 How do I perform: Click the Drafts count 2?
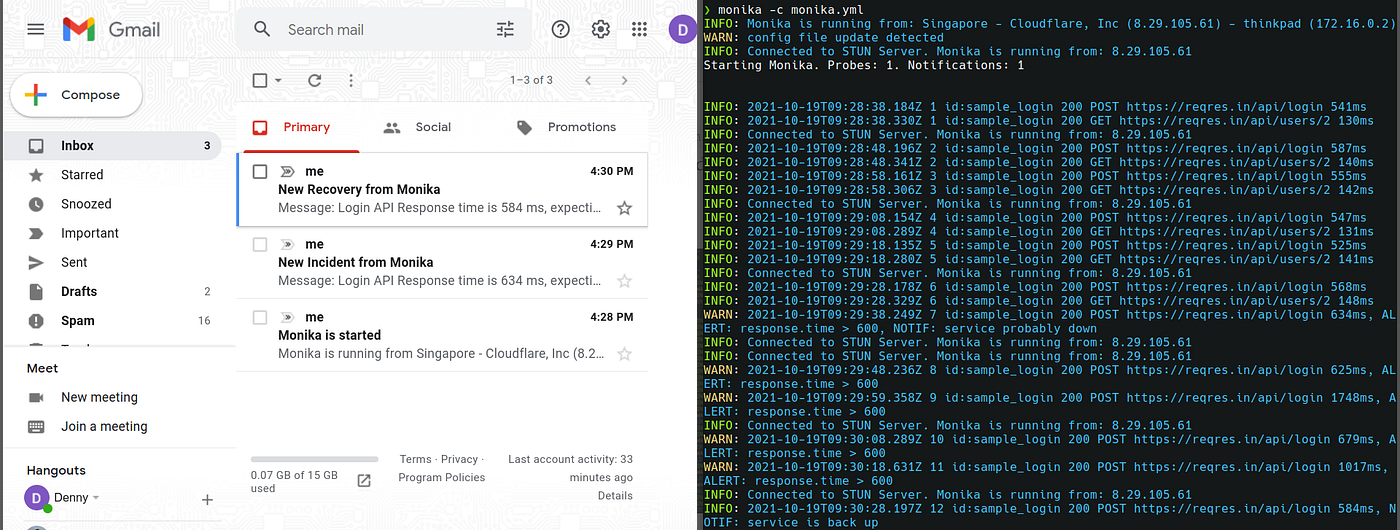[x=207, y=291]
